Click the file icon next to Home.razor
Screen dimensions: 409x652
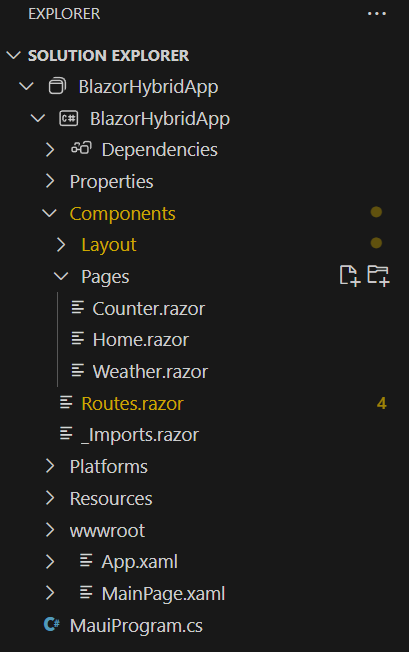(x=78, y=339)
